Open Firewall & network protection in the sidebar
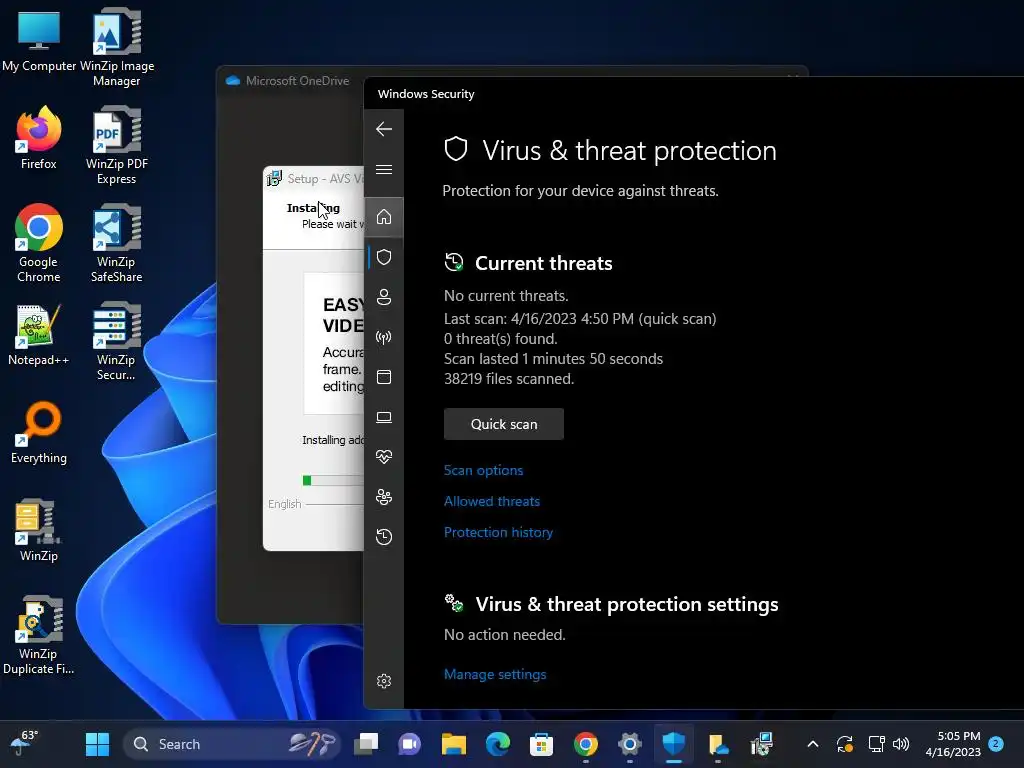Viewport: 1024px width, 768px height. coord(384,337)
